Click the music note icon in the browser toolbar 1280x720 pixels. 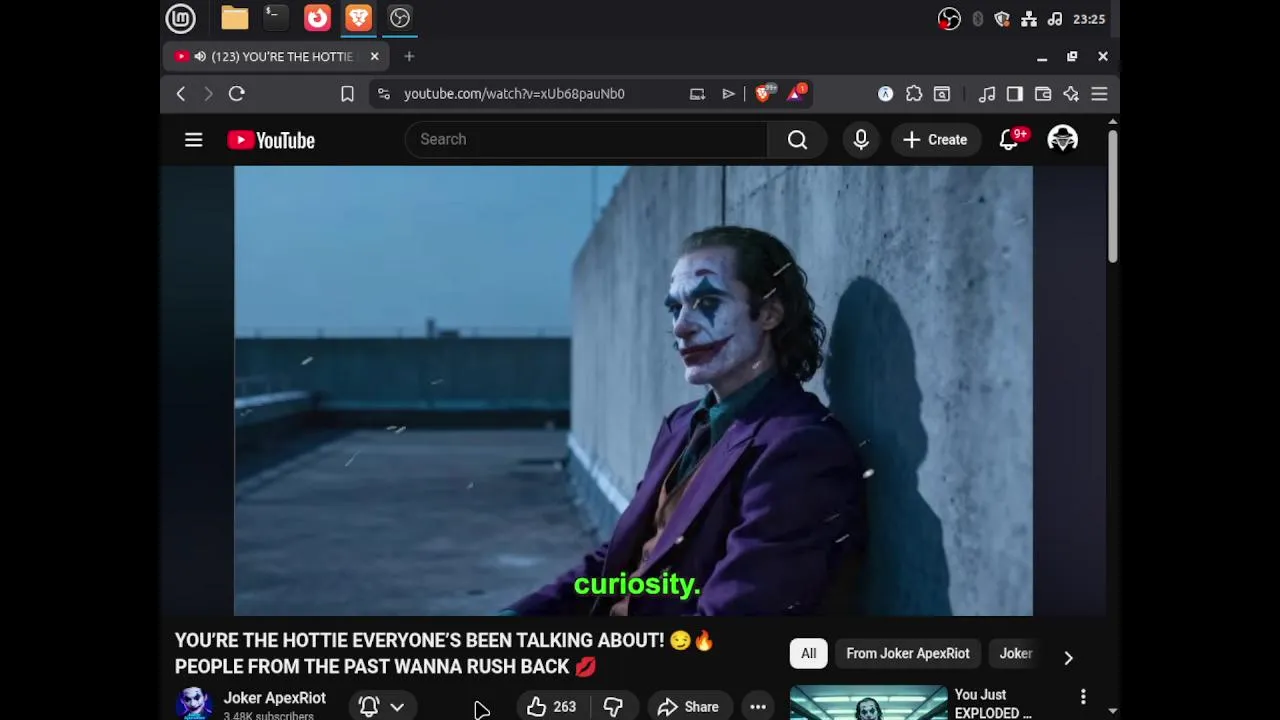pos(987,94)
